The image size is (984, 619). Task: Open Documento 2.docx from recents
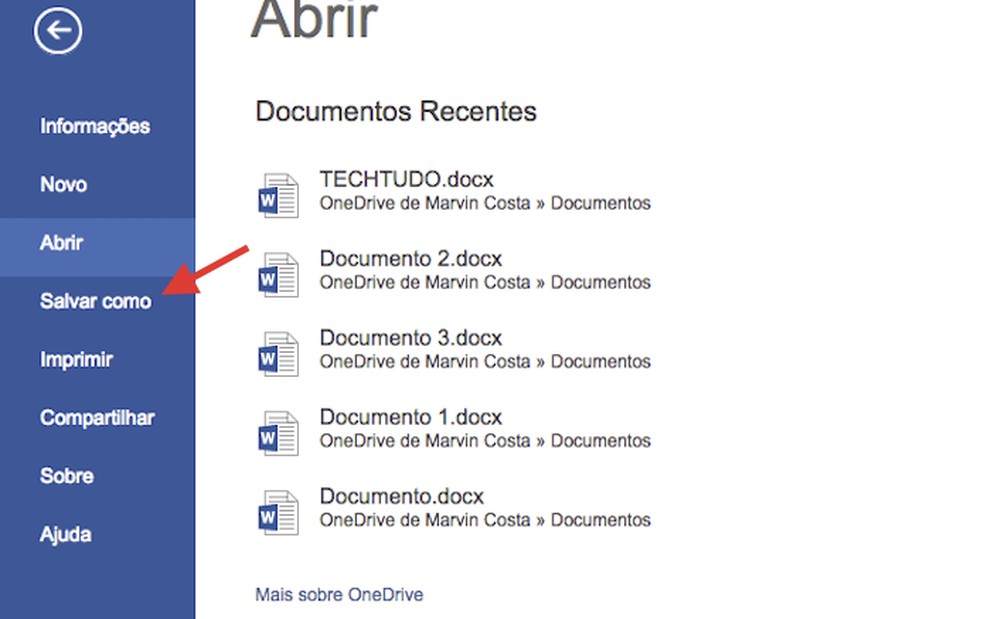410,257
